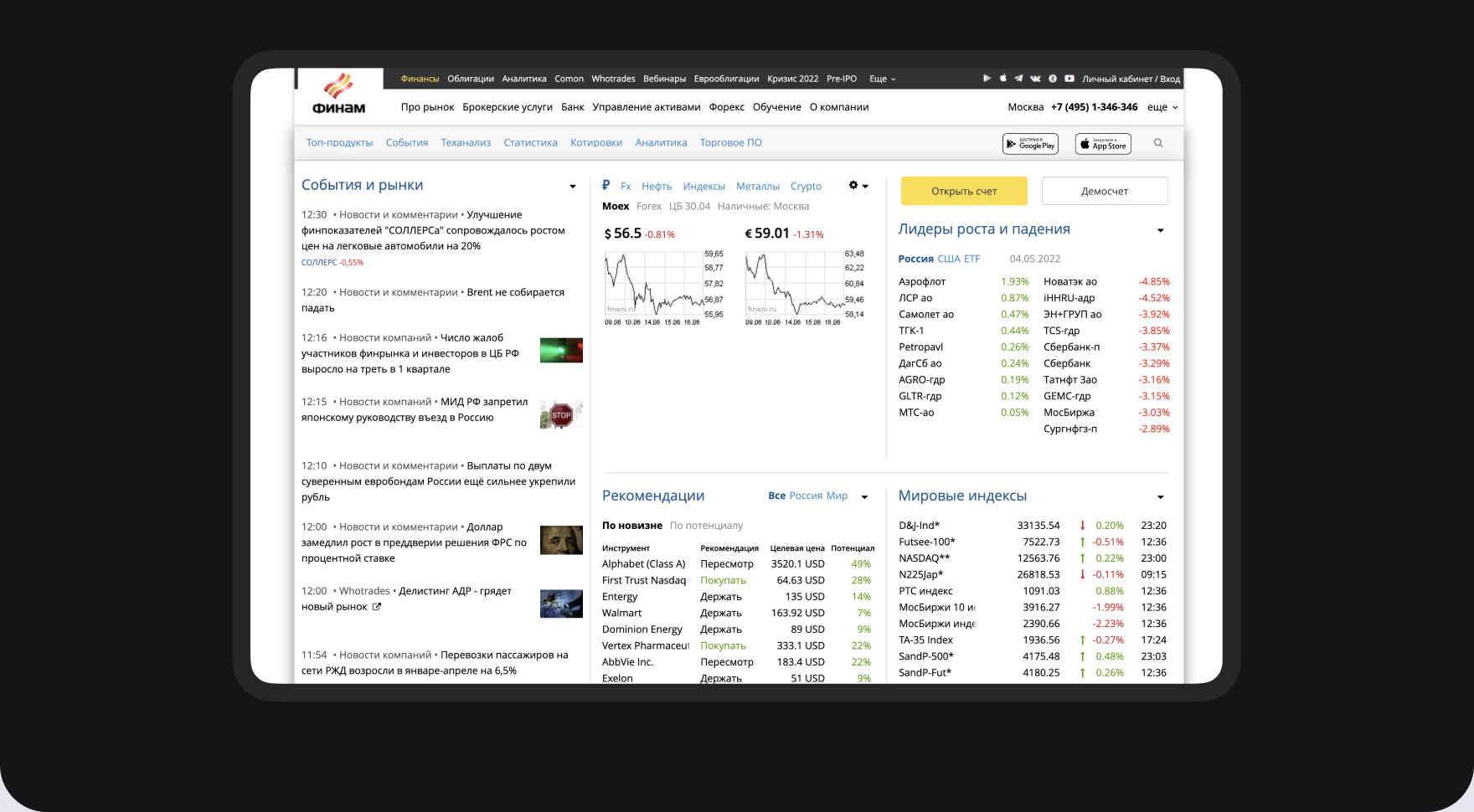Open the Аналитика item in top dark bar
Image resolution: width=1474 pixels, height=812 pixels.
524,79
